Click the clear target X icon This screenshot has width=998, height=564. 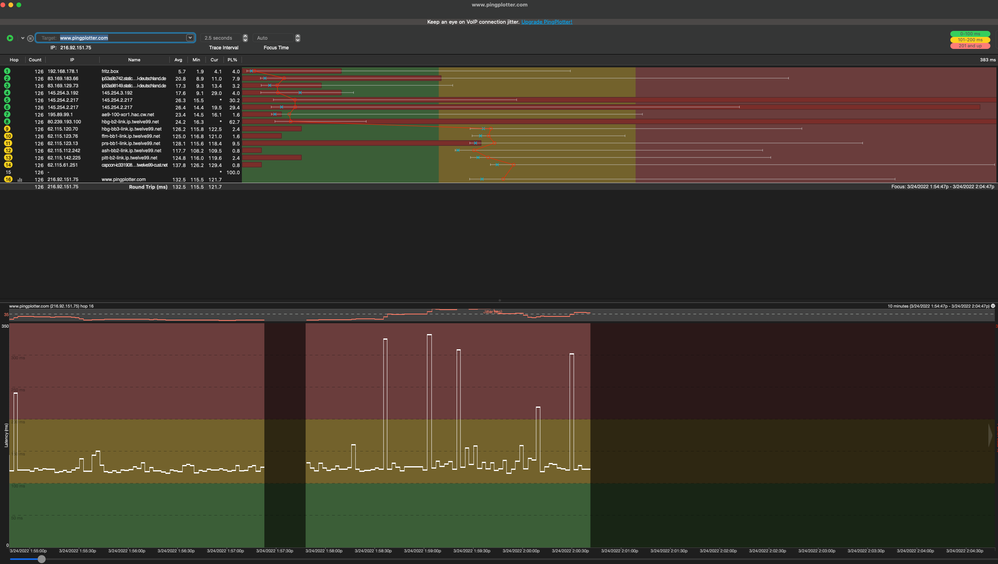click(x=30, y=38)
